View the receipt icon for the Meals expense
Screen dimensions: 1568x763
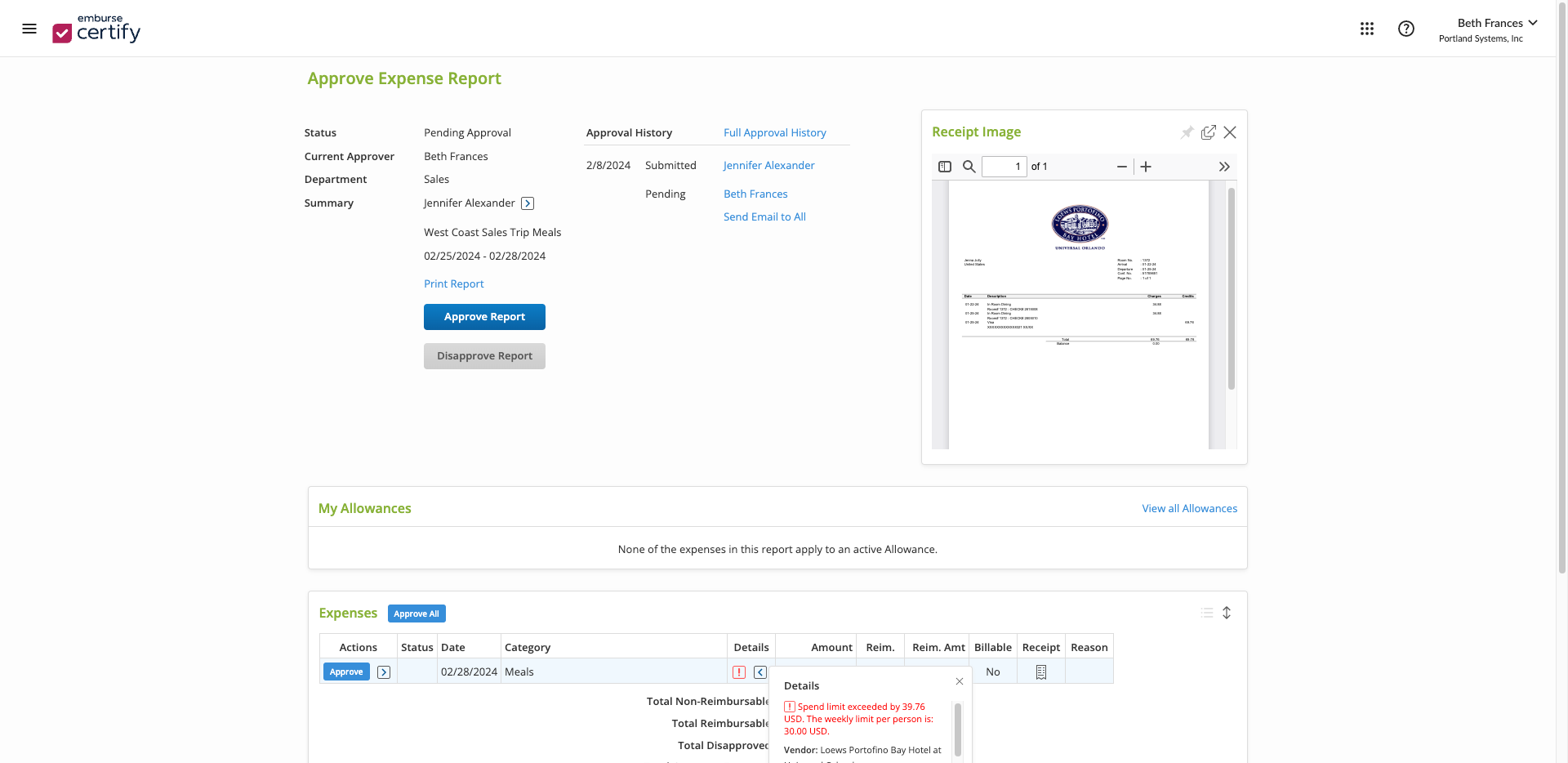click(1040, 672)
